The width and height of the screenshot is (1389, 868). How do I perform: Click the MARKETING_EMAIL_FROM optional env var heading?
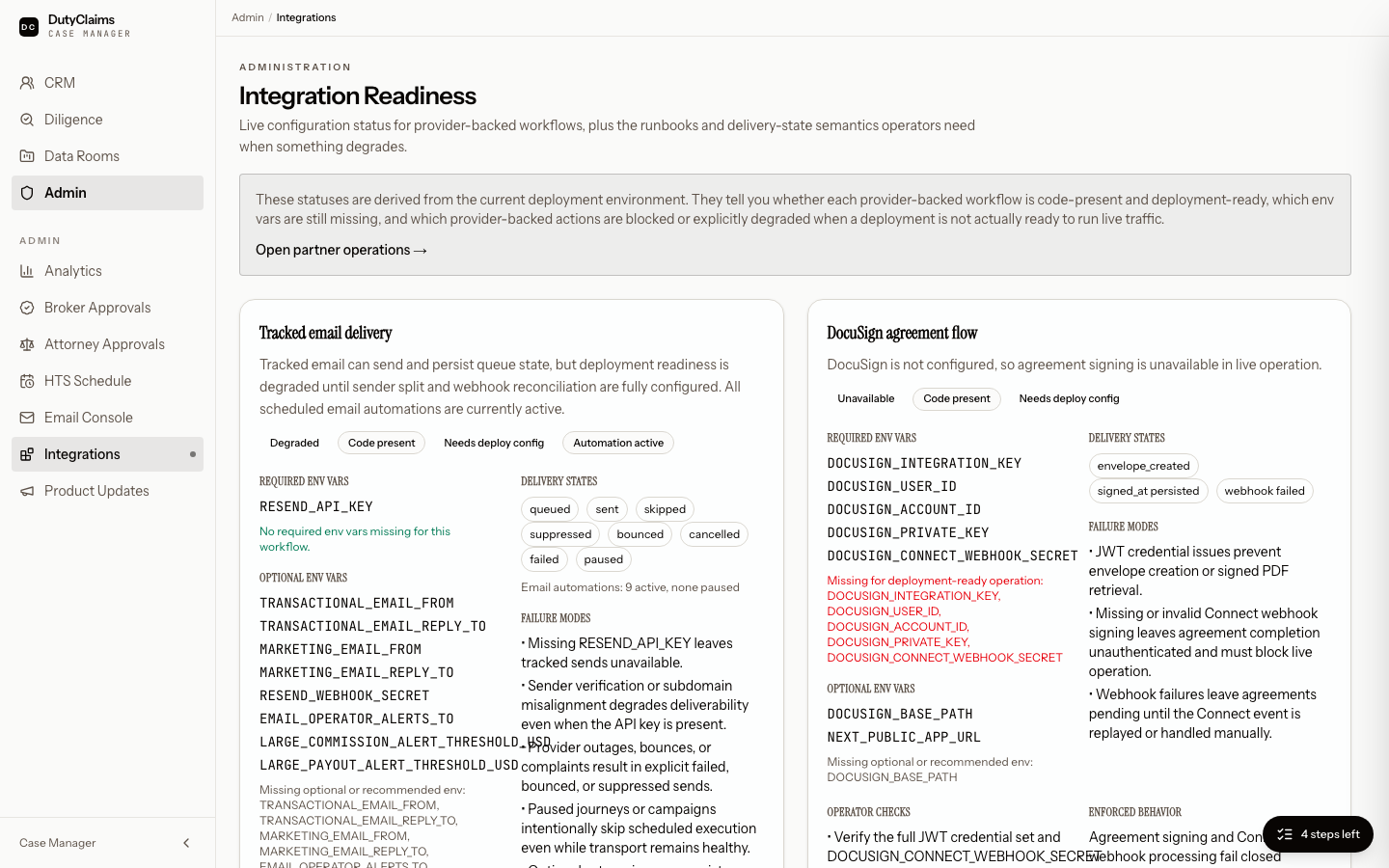(x=340, y=649)
